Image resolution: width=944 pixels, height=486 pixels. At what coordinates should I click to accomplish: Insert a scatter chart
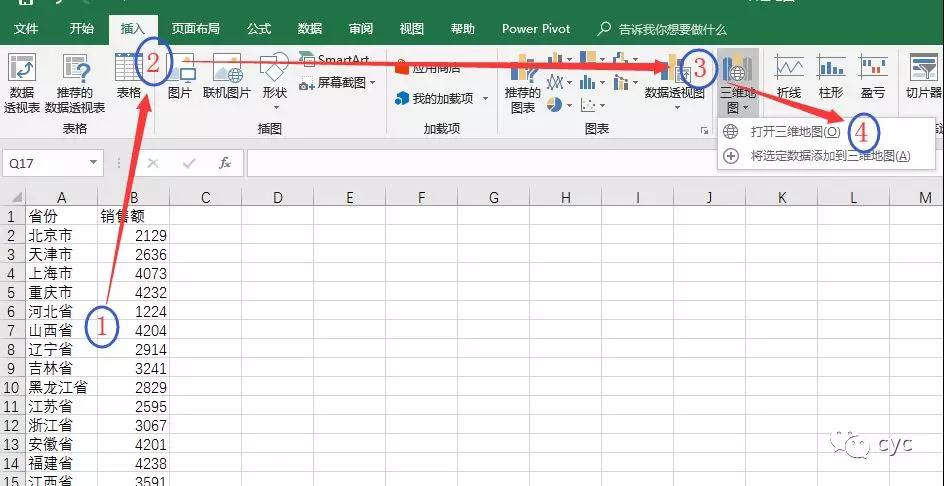tap(588, 105)
